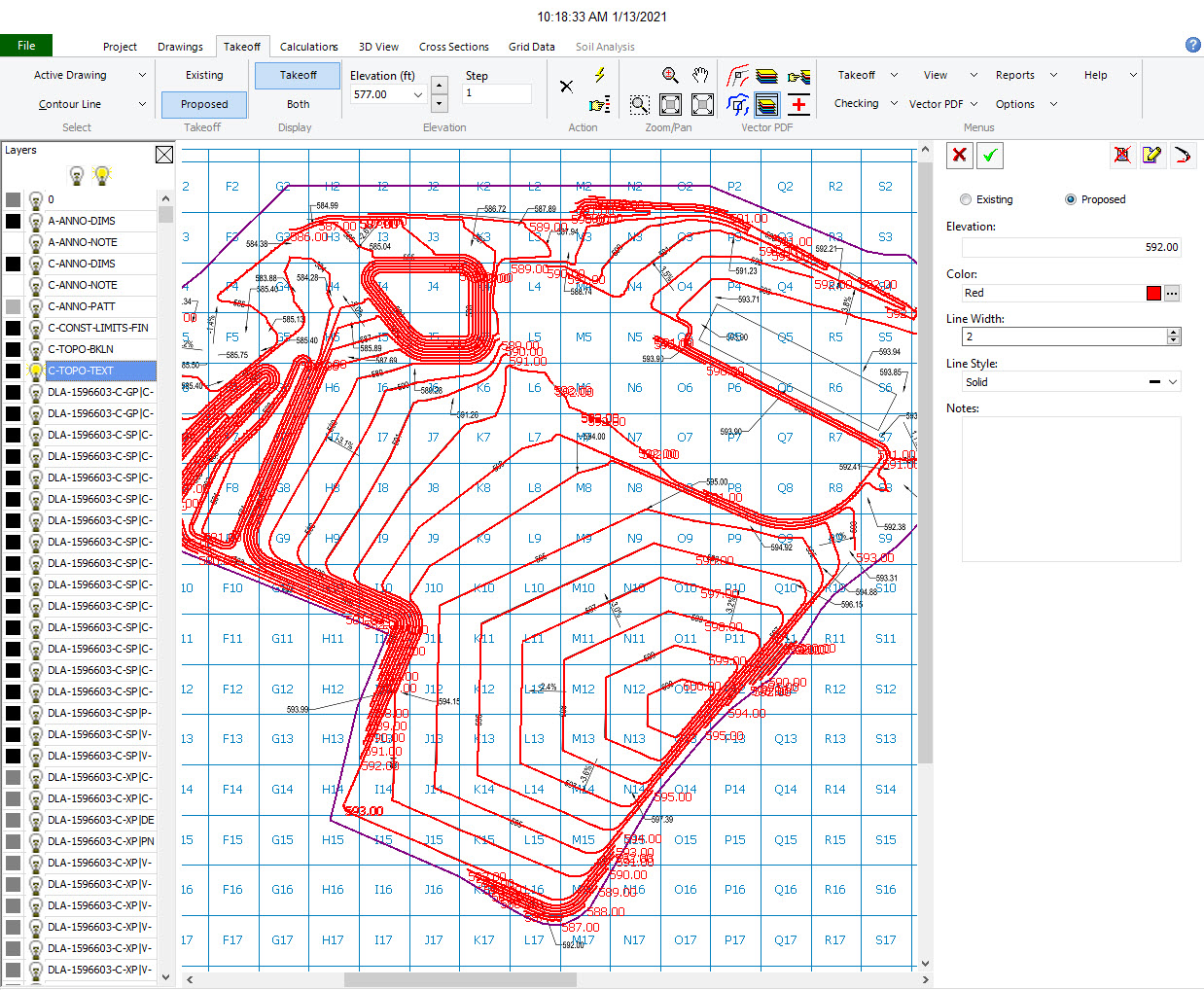Open the Contour Line select dropdown
The width and height of the screenshot is (1204, 990).
[90, 104]
